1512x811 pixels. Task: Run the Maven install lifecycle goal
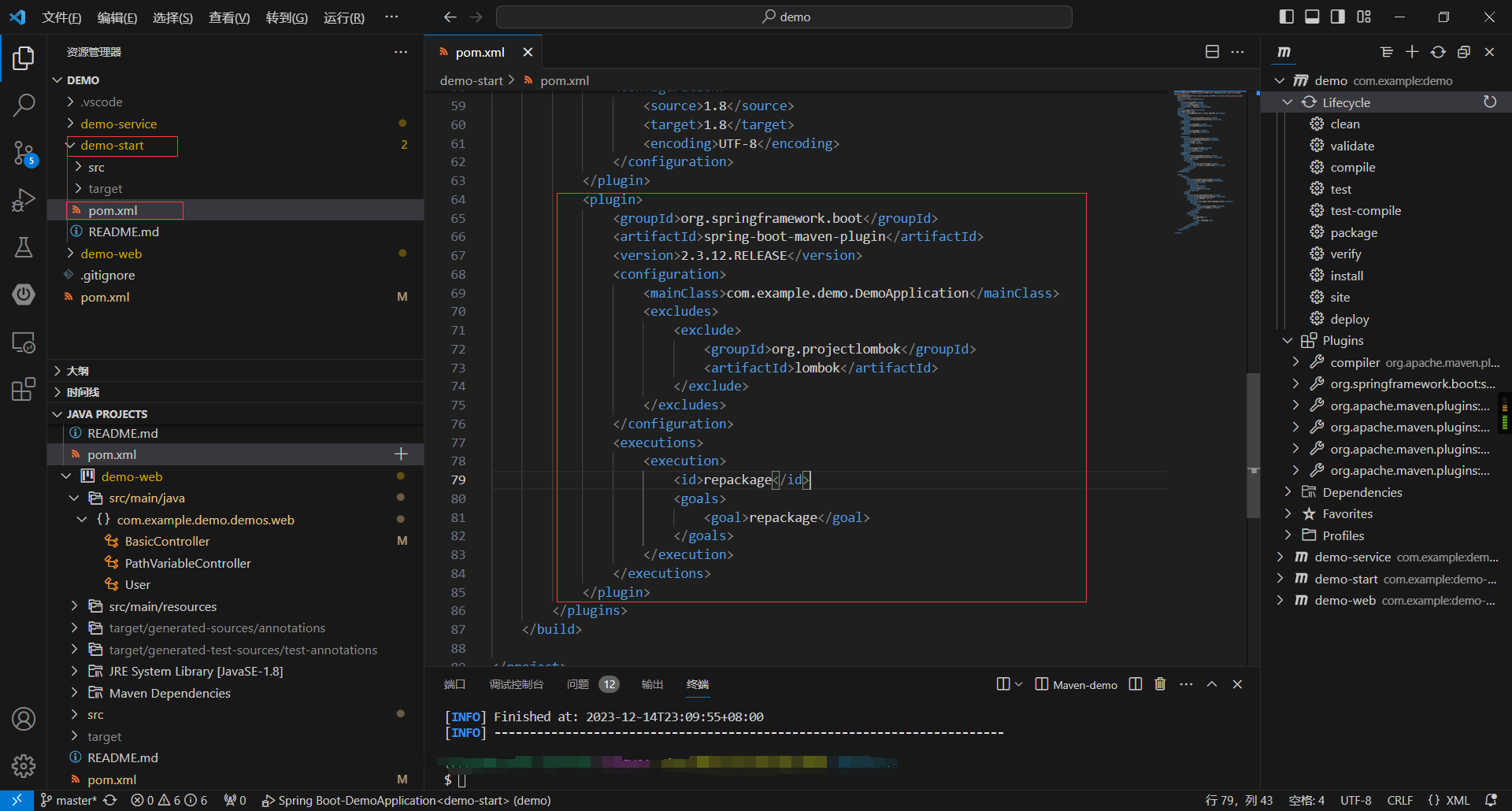(1346, 276)
